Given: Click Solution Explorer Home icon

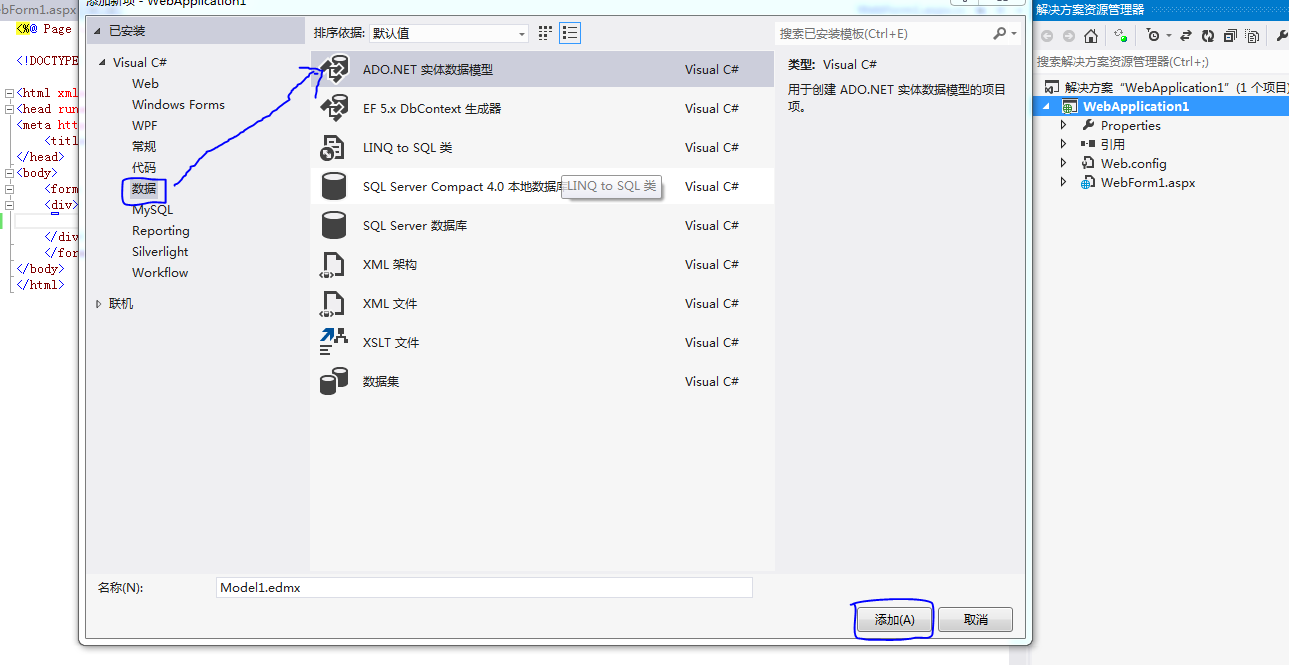Looking at the screenshot, I should tap(1091, 36).
